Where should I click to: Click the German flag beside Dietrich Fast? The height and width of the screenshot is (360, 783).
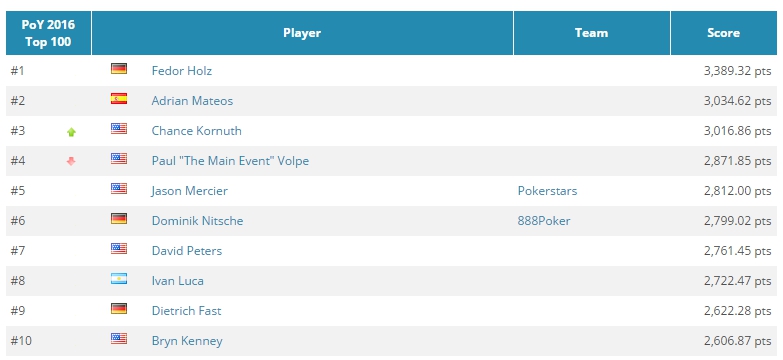point(119,309)
